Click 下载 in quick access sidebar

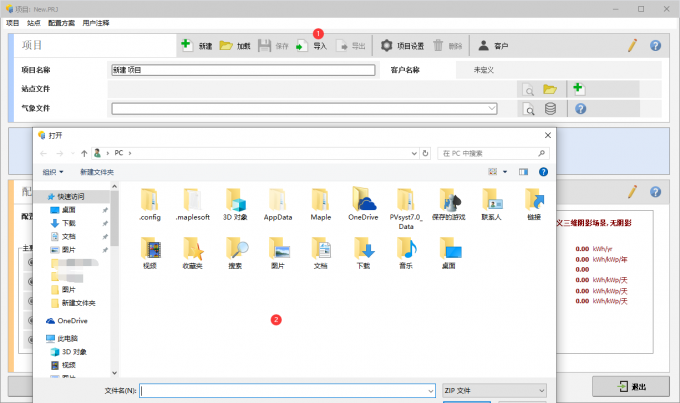[69, 223]
